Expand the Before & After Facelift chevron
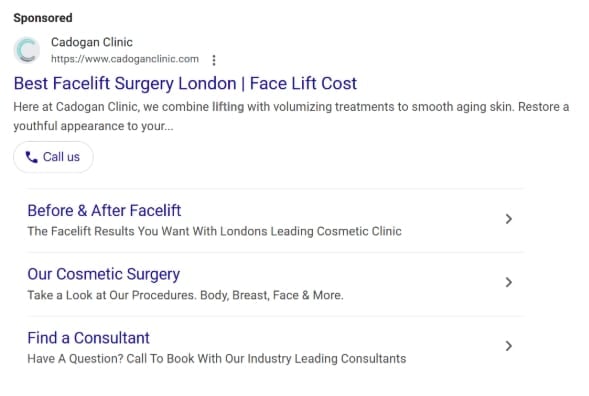The image size is (589, 396). click(x=509, y=219)
